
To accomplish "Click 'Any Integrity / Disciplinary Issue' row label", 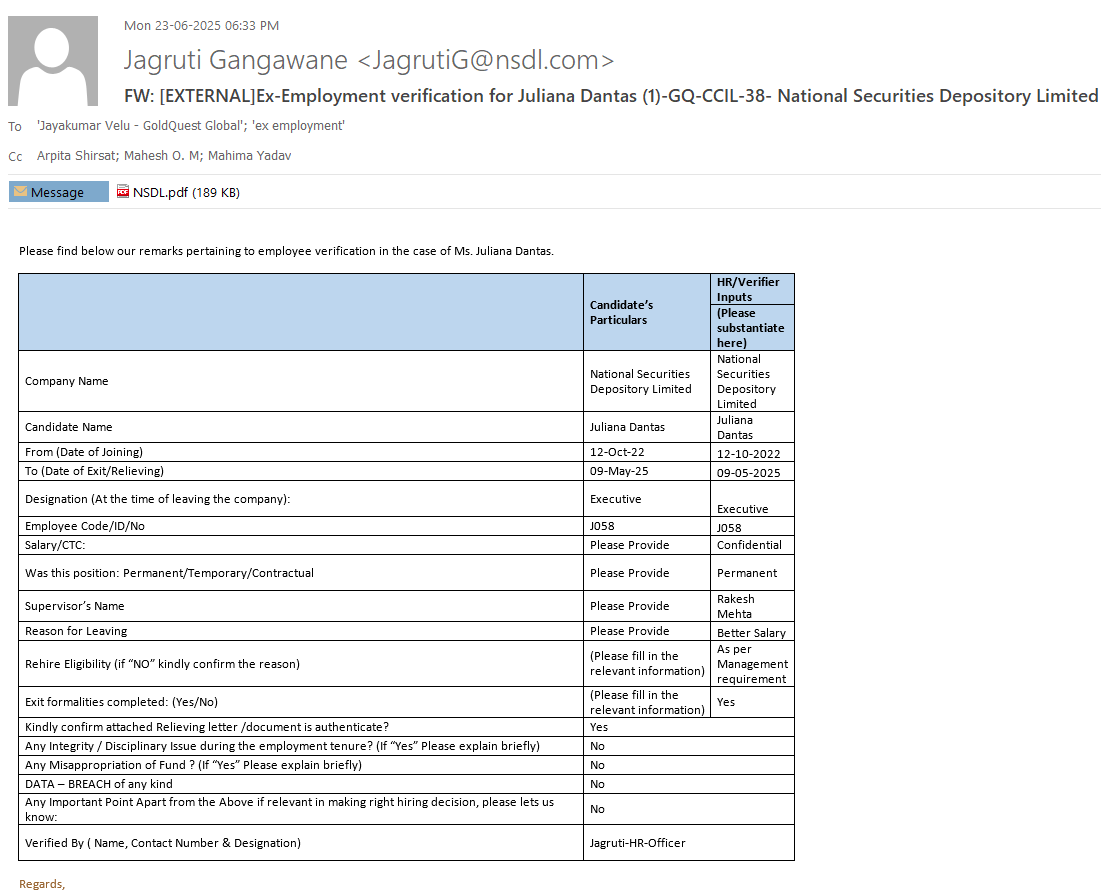I will tap(282, 746).
